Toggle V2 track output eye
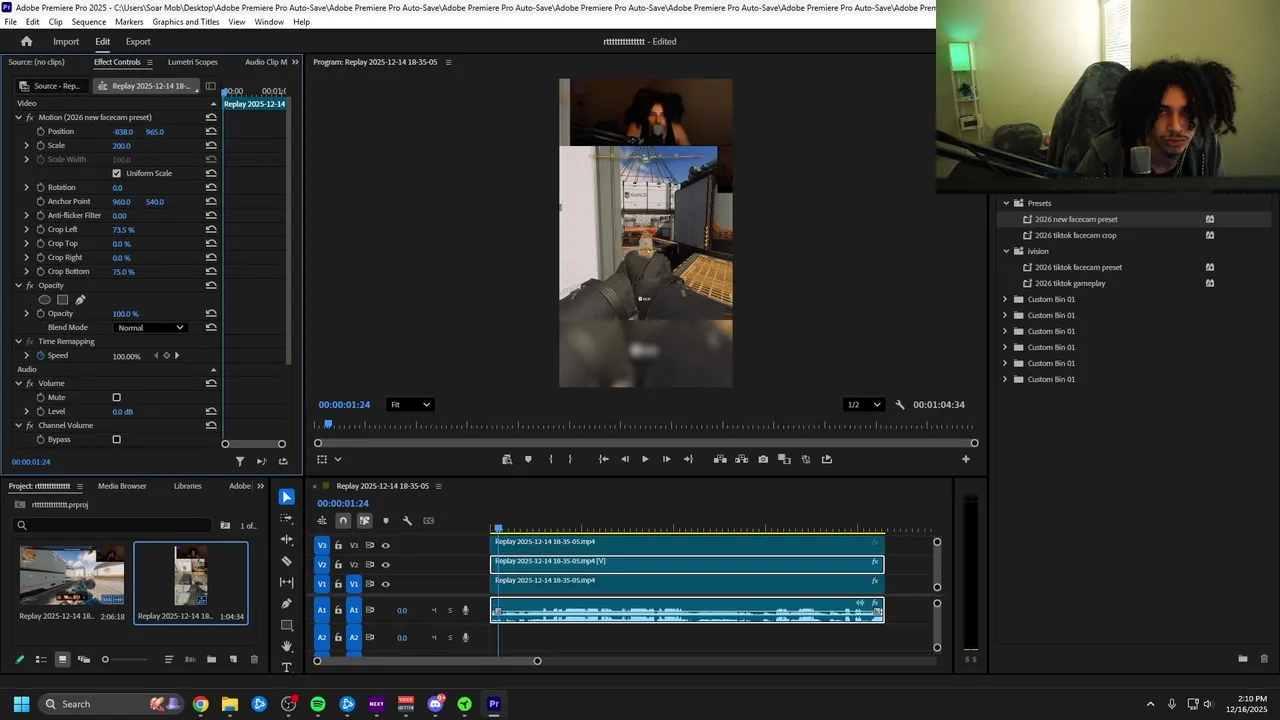Viewport: 1280px width, 720px height. pos(385,565)
